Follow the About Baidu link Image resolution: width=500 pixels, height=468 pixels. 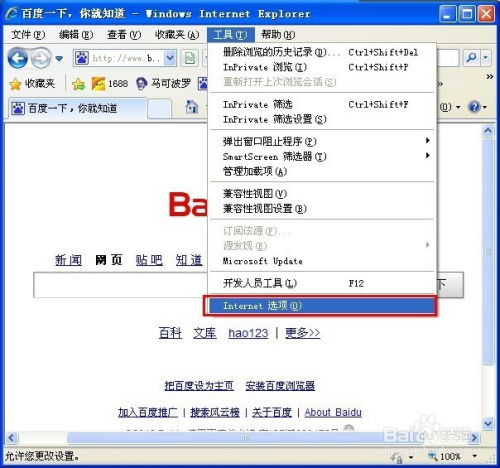[333, 413]
